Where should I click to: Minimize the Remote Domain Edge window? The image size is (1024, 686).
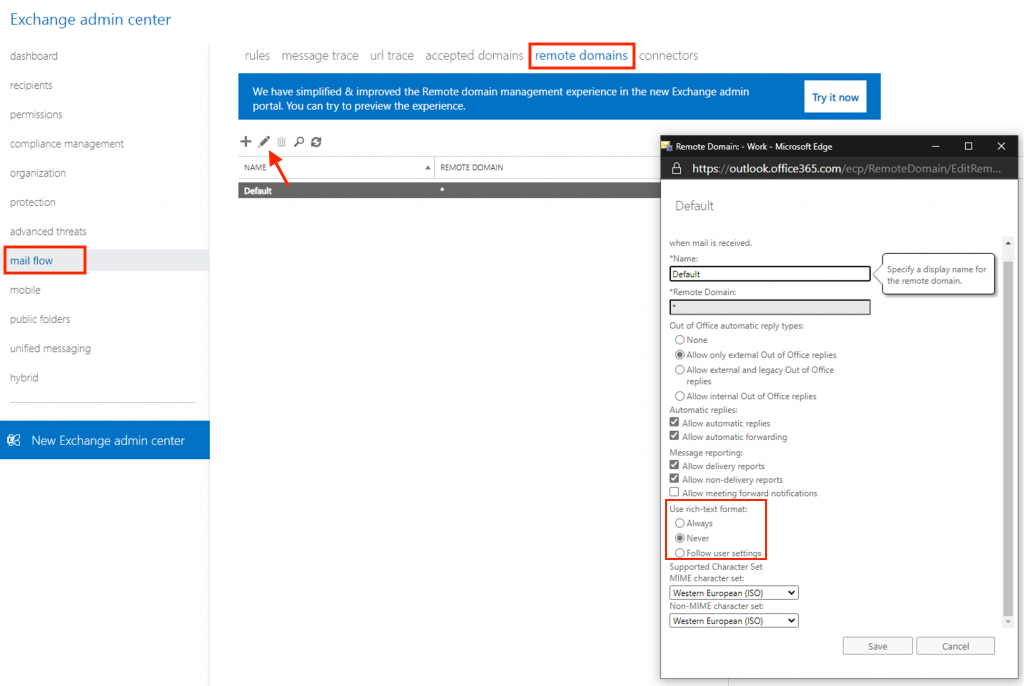[935, 146]
